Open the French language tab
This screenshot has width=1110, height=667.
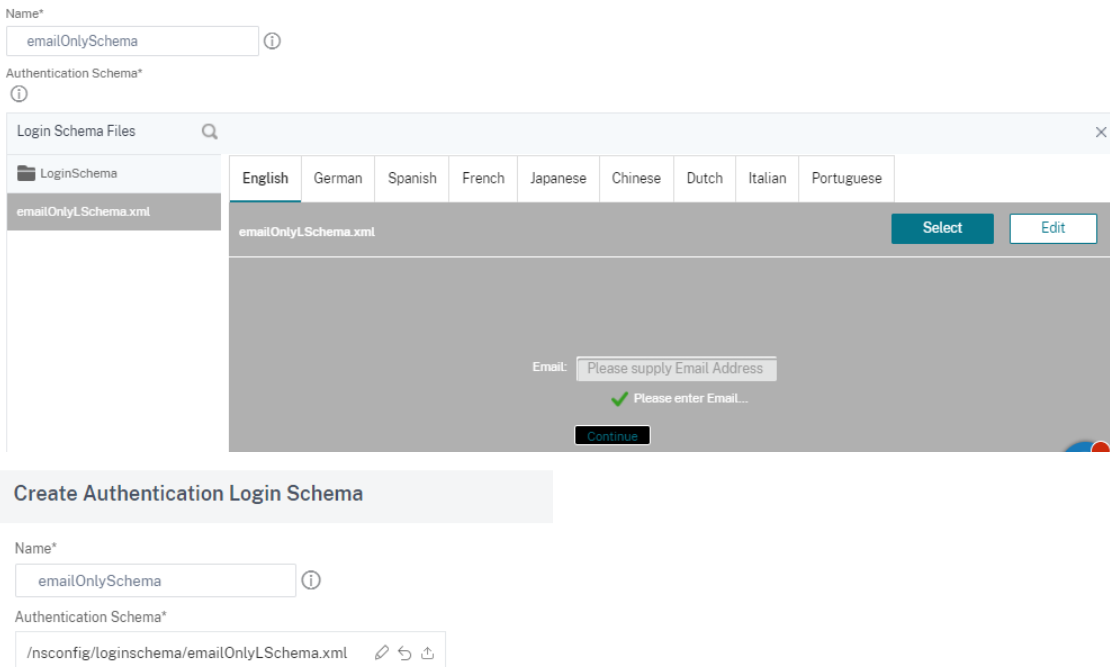483,178
